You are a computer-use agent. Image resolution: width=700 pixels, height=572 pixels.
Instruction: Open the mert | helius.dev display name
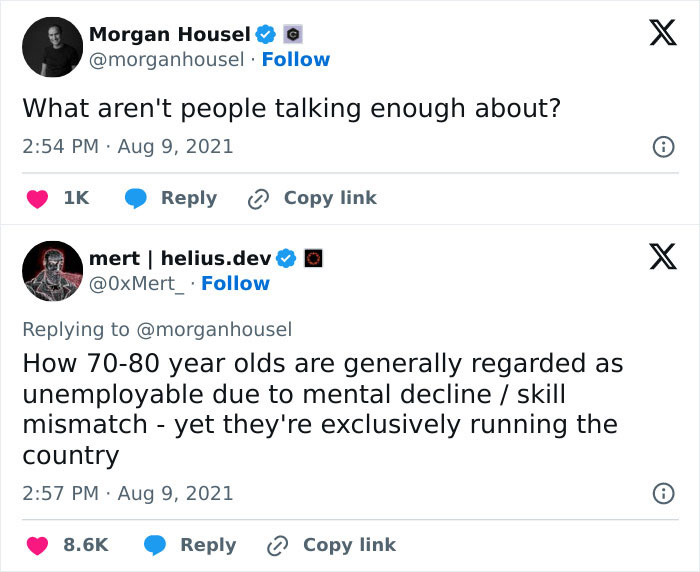180,259
